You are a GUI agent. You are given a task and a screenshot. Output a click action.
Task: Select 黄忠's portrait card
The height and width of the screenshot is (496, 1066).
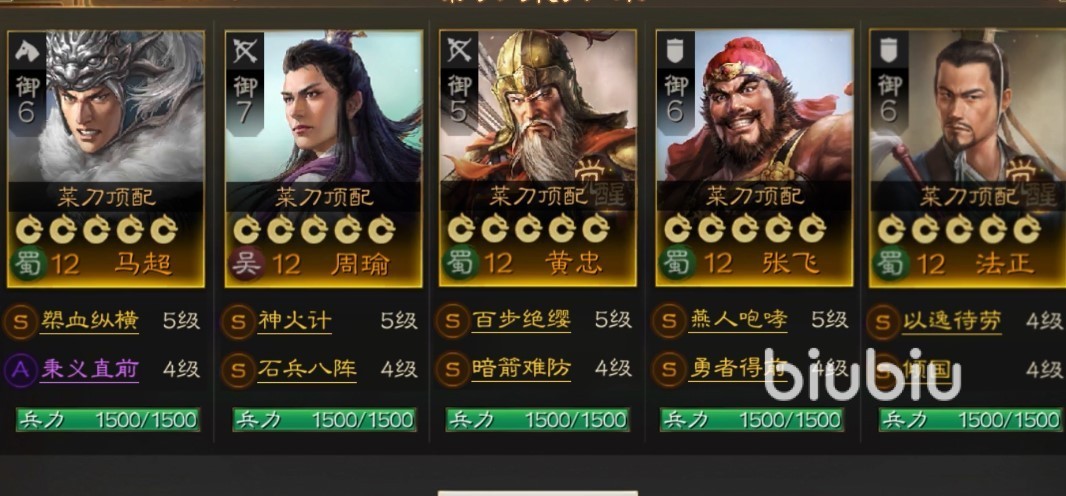538,158
